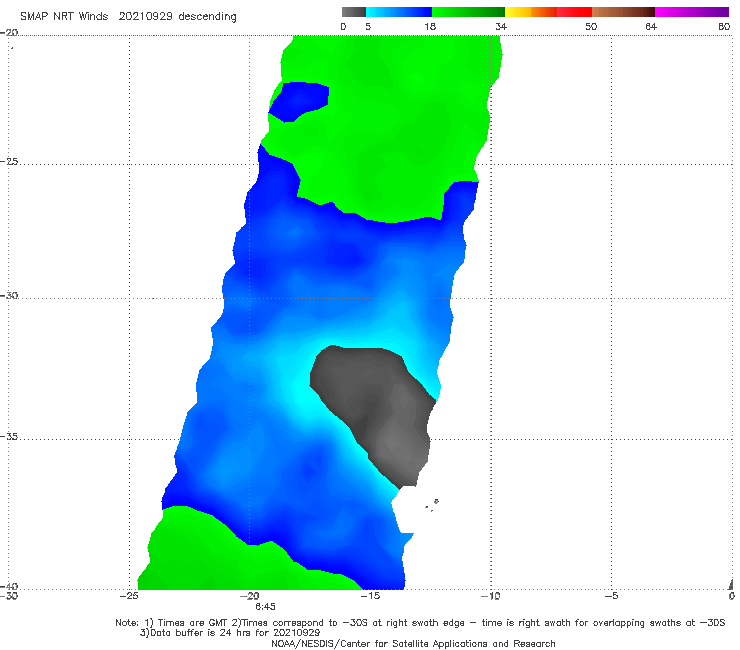This screenshot has width=740, height=650.
Task: Click the color bar label 64
Action: point(651,26)
